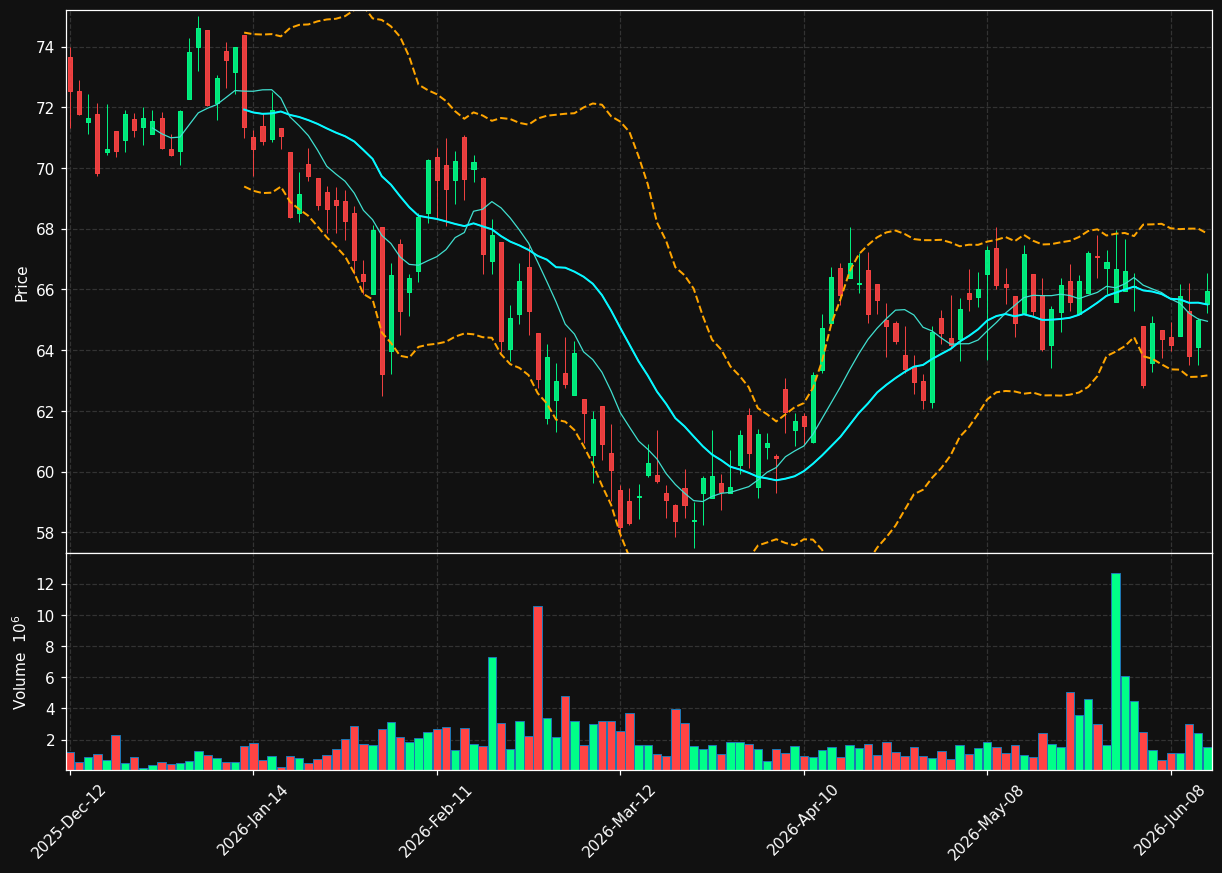Click the 2026-May-08 date label
The height and width of the screenshot is (873, 1222).
coord(985,821)
